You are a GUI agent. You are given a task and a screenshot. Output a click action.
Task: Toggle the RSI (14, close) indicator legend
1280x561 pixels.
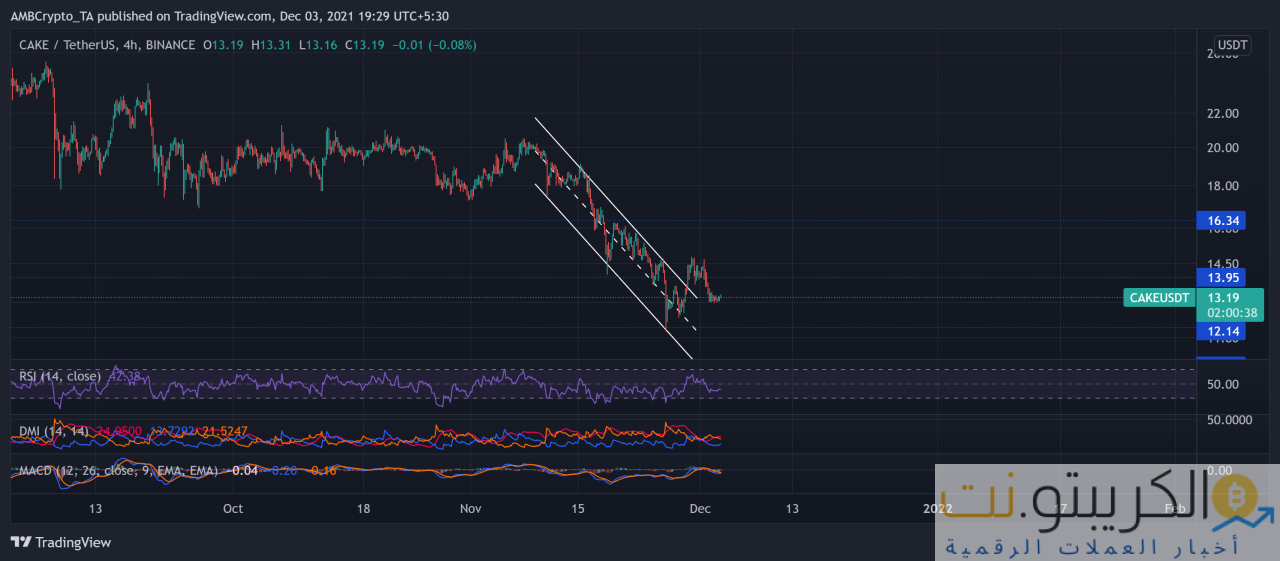[x=59, y=376]
